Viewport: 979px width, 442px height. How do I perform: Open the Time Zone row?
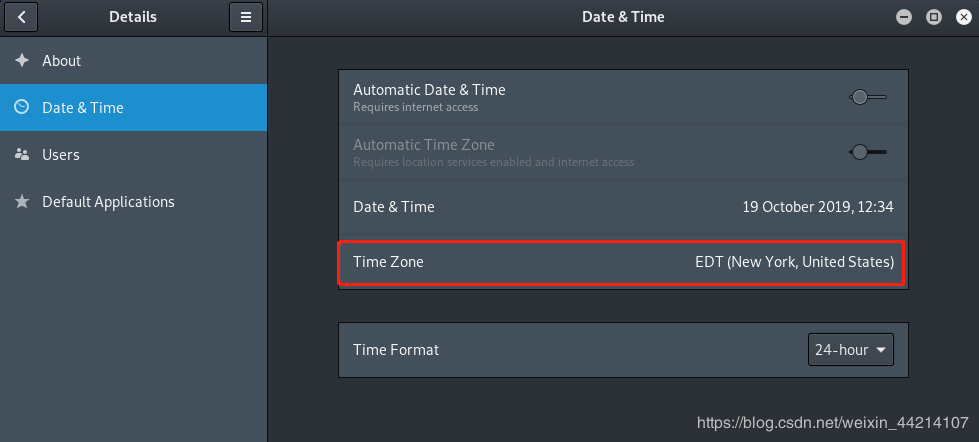coord(388,262)
